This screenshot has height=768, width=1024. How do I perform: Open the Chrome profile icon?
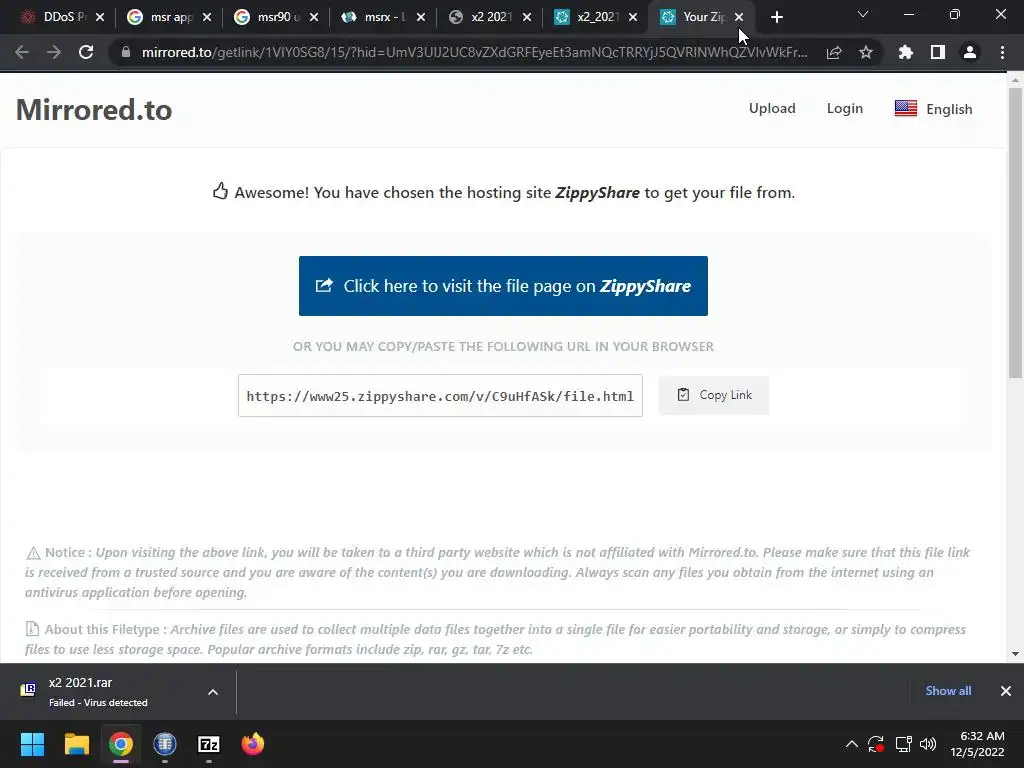pos(970,52)
